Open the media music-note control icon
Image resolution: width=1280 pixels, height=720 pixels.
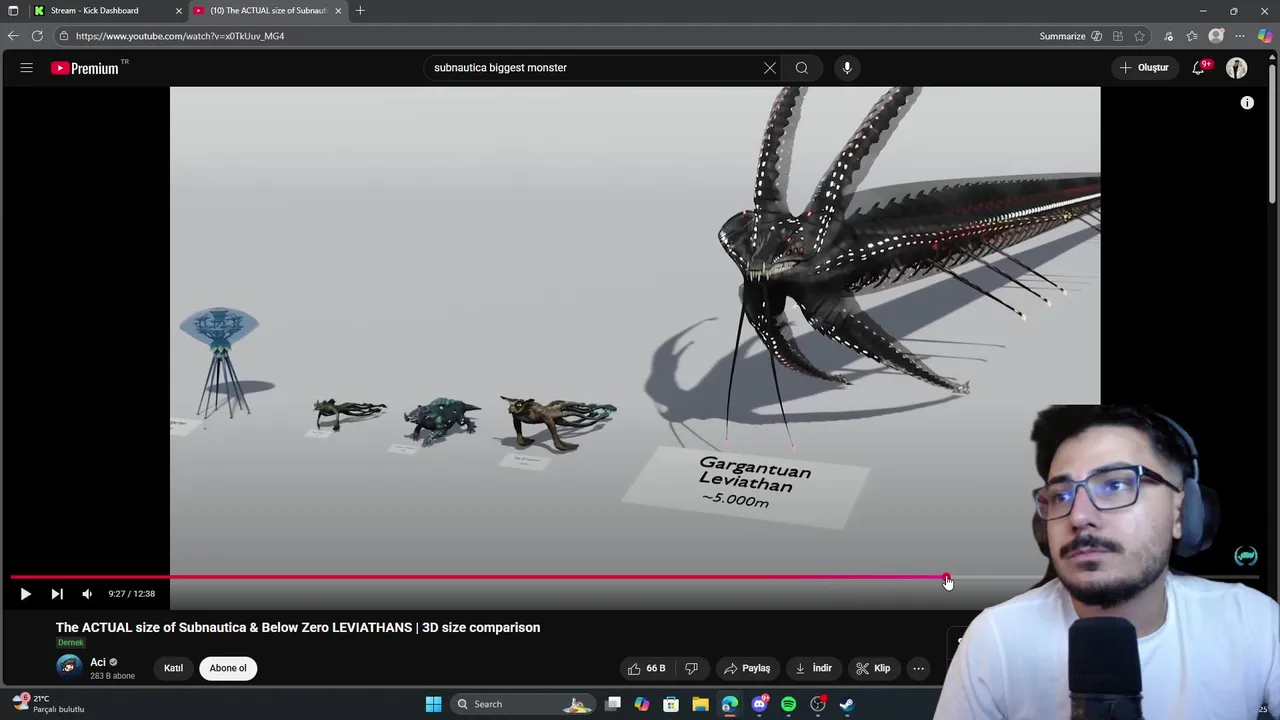pos(1168,36)
